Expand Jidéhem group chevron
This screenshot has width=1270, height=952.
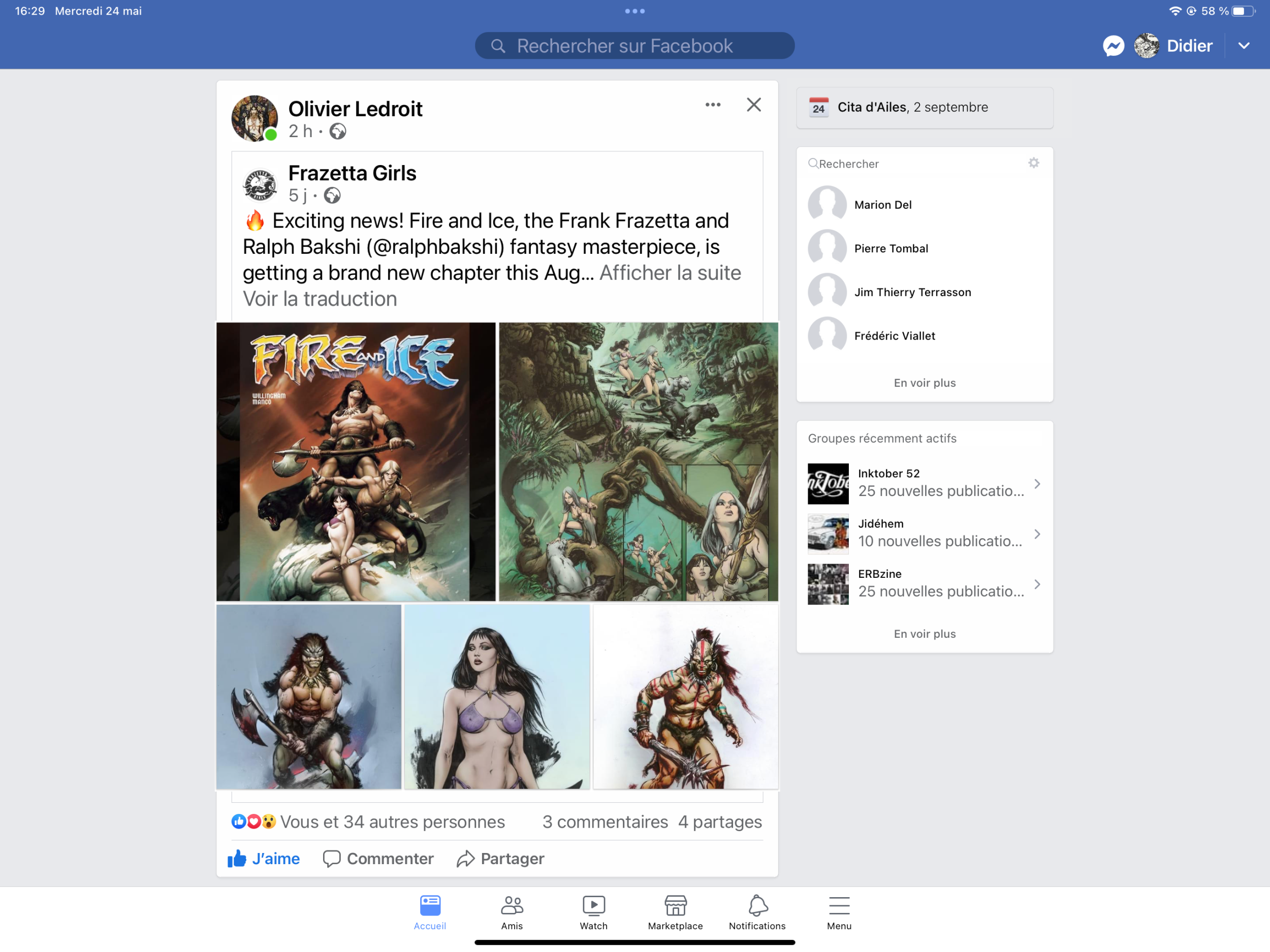point(1037,534)
